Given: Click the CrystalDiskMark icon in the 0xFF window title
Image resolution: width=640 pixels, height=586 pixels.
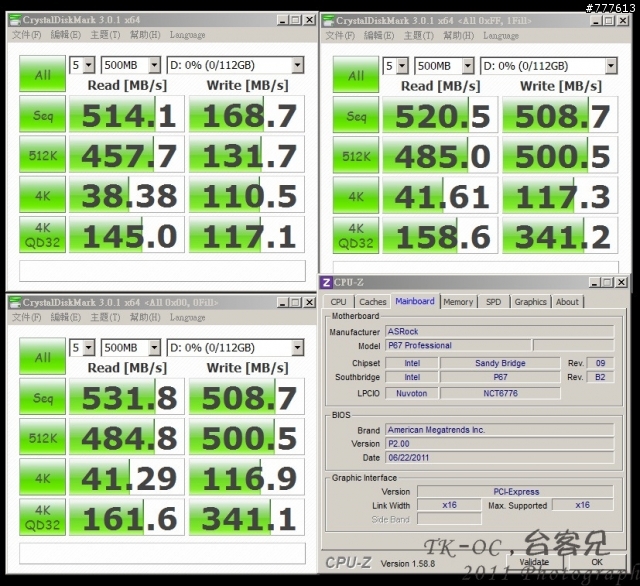Looking at the screenshot, I should [329, 20].
